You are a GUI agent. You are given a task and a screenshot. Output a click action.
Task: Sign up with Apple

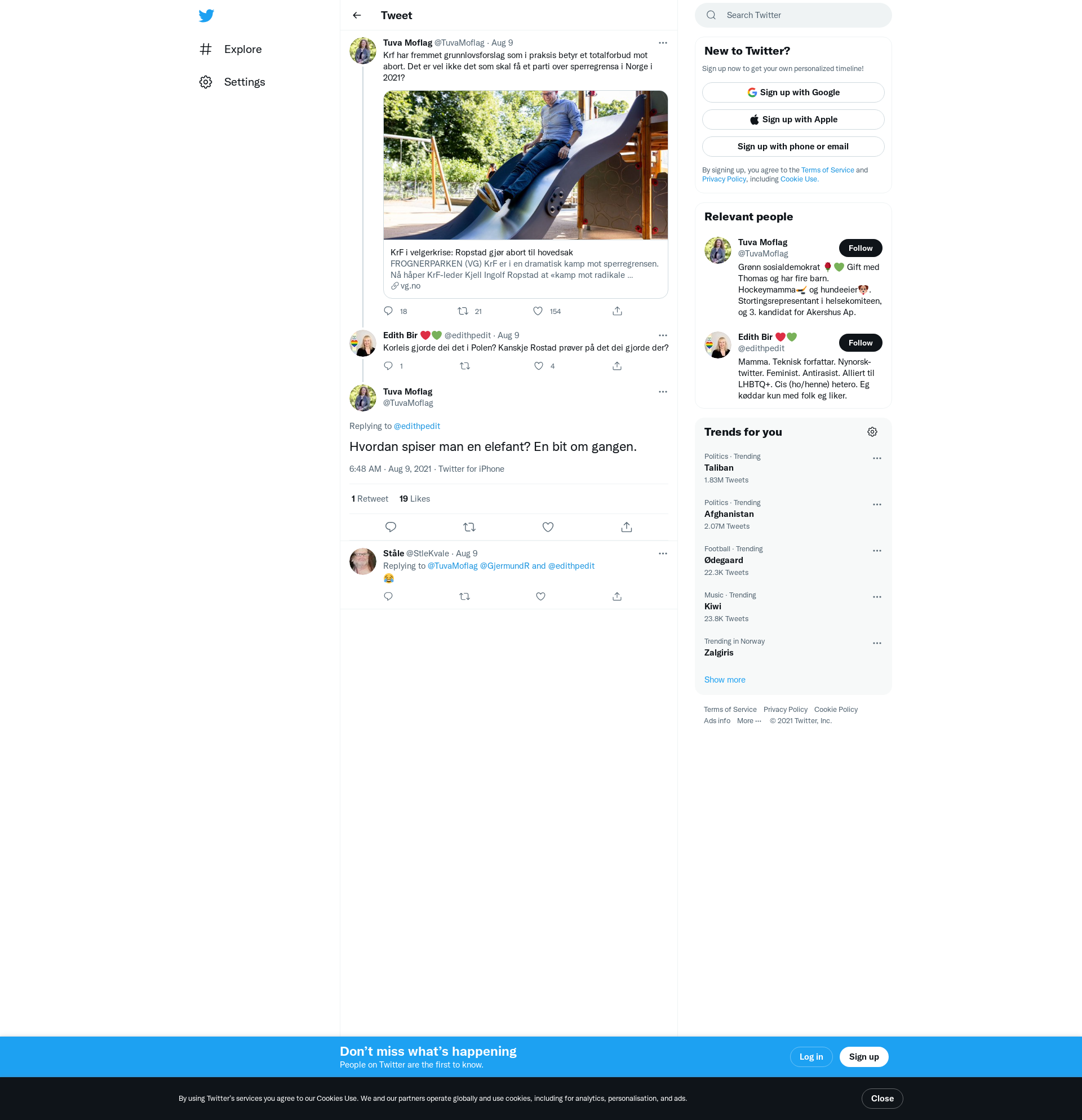click(x=793, y=119)
